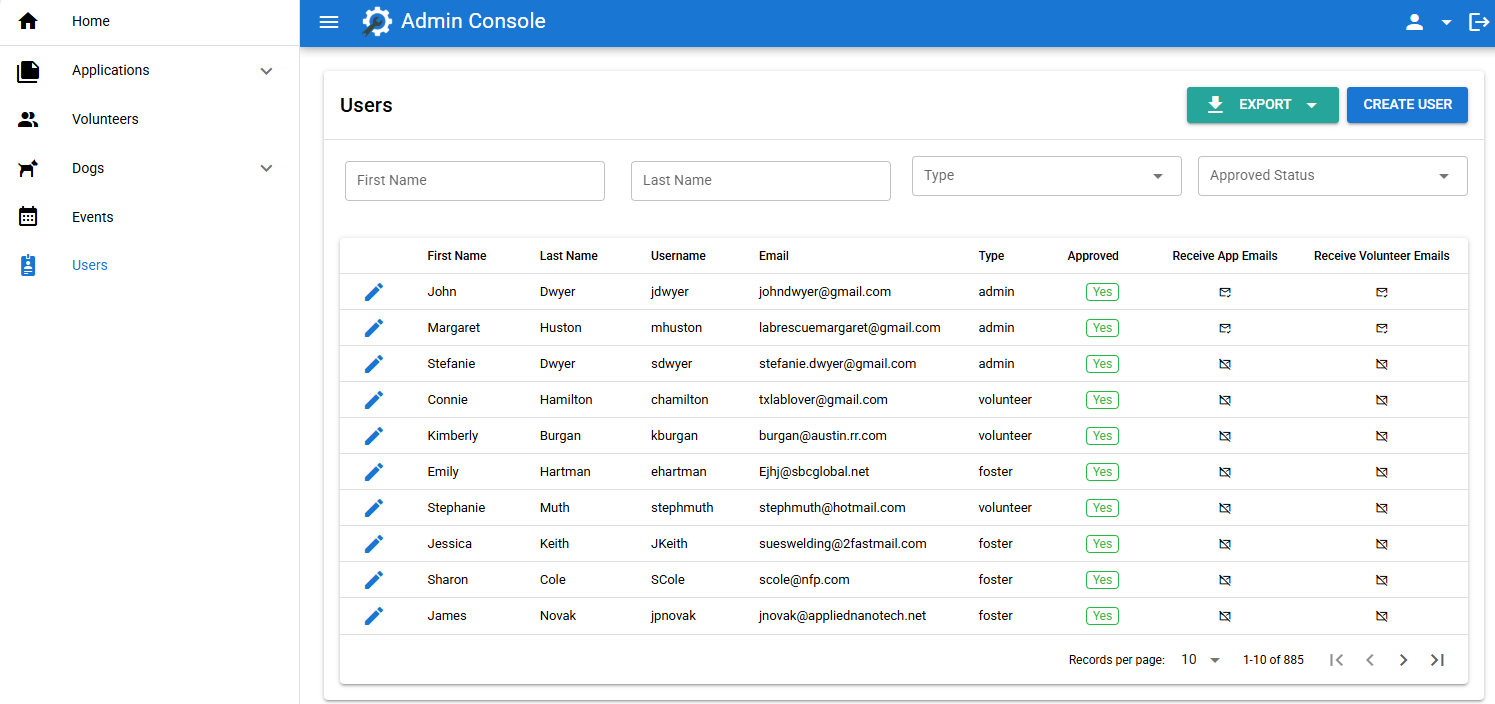
Task: Click the Admin Console title
Action: click(472, 21)
